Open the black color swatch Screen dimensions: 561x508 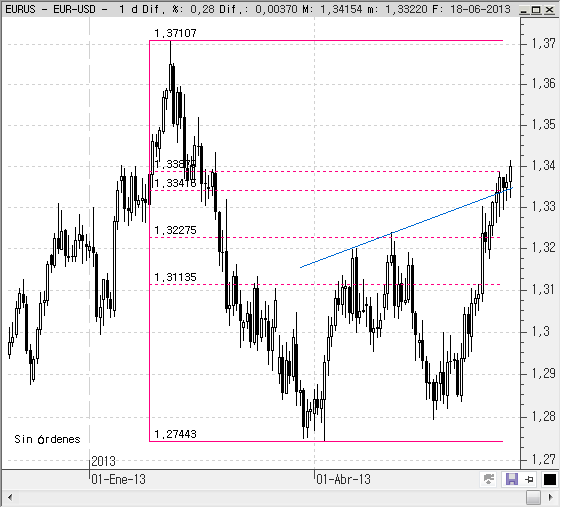point(550,479)
